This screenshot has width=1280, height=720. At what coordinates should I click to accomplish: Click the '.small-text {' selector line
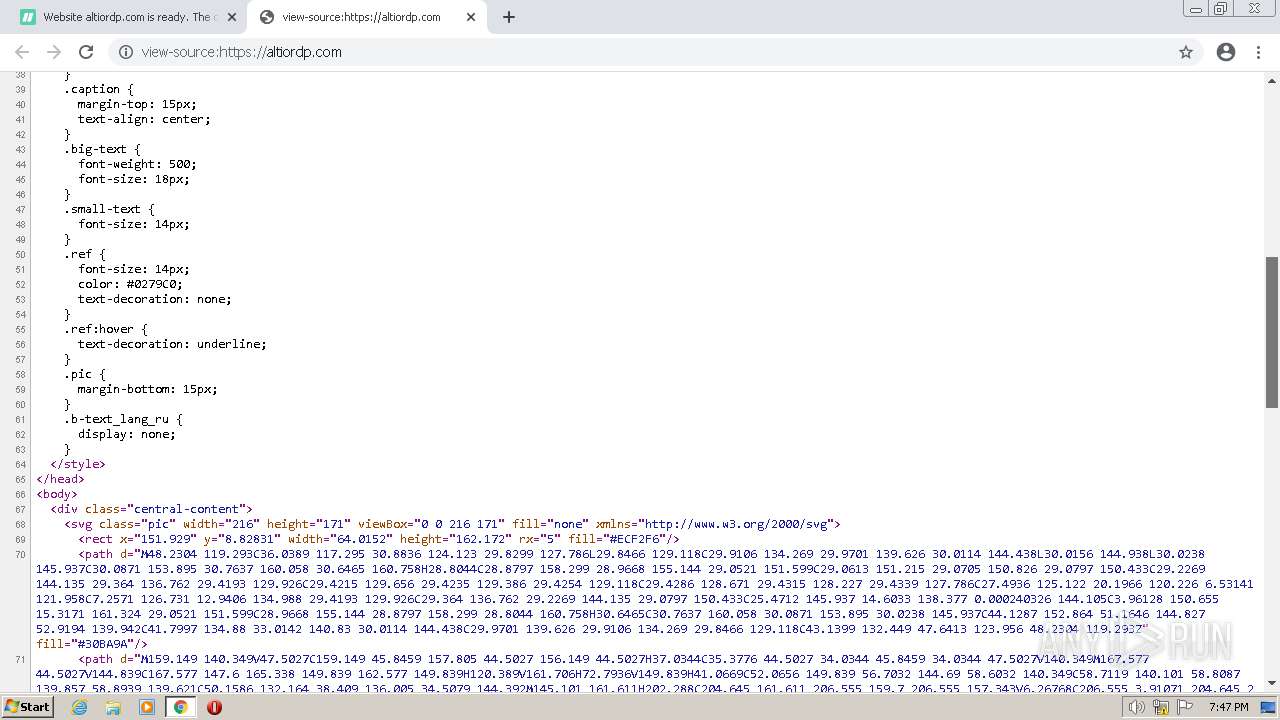pos(109,209)
